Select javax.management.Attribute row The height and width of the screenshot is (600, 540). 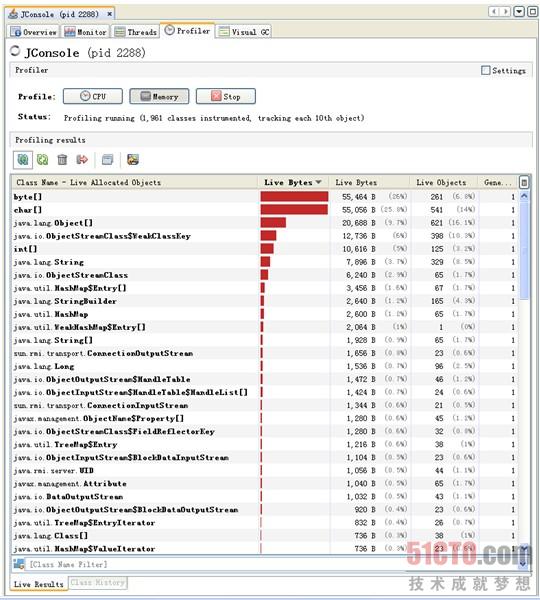coord(265,483)
